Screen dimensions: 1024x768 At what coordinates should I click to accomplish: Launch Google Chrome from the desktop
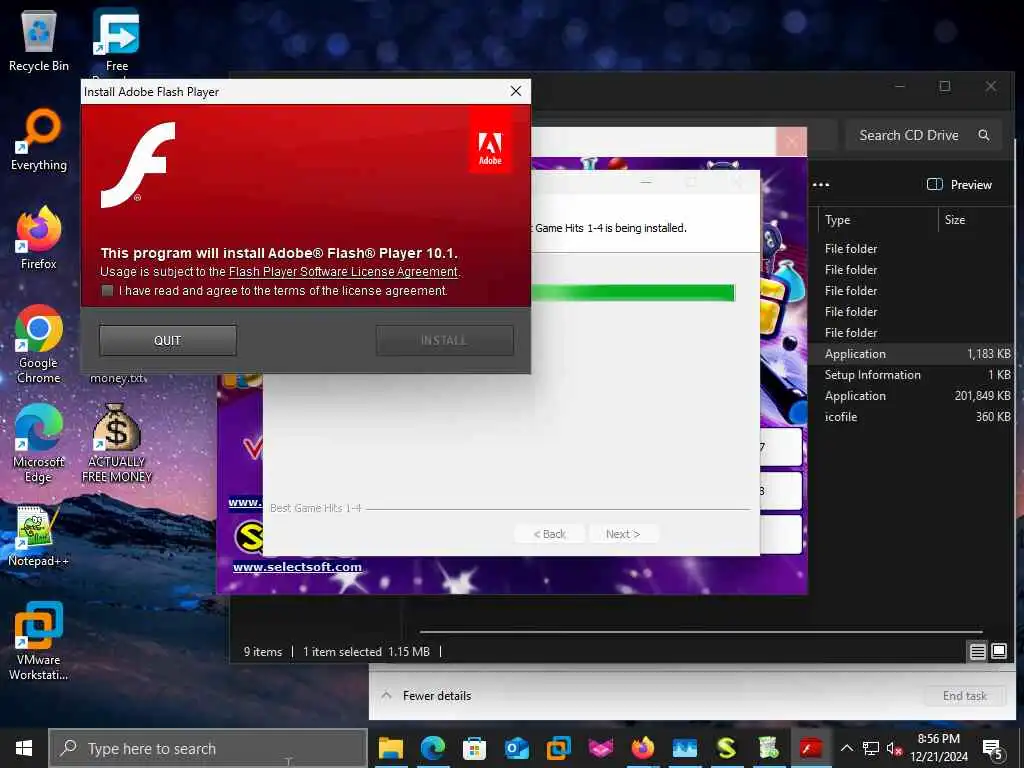[x=39, y=344]
